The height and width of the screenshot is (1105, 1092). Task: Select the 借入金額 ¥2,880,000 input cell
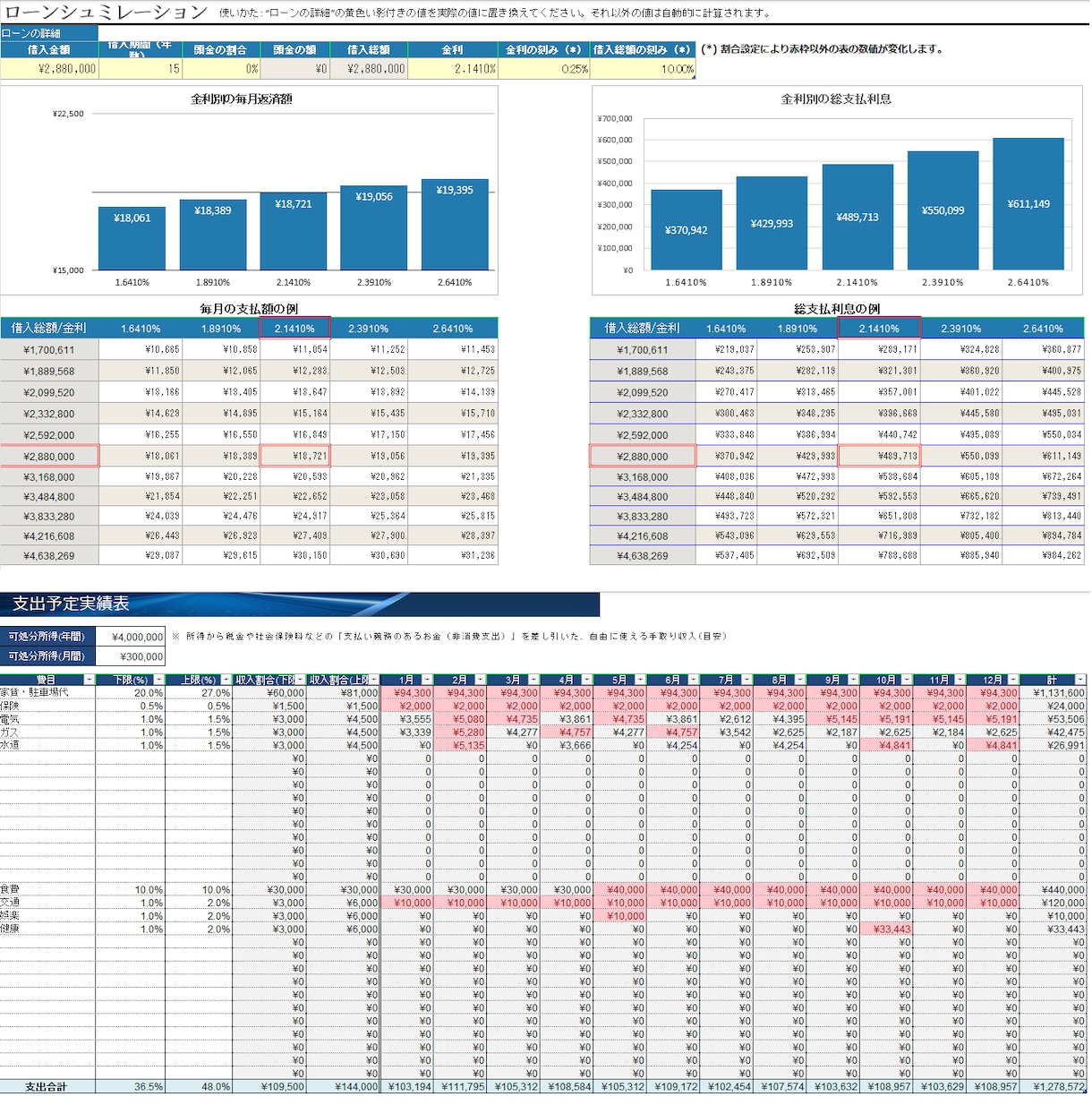49,69
